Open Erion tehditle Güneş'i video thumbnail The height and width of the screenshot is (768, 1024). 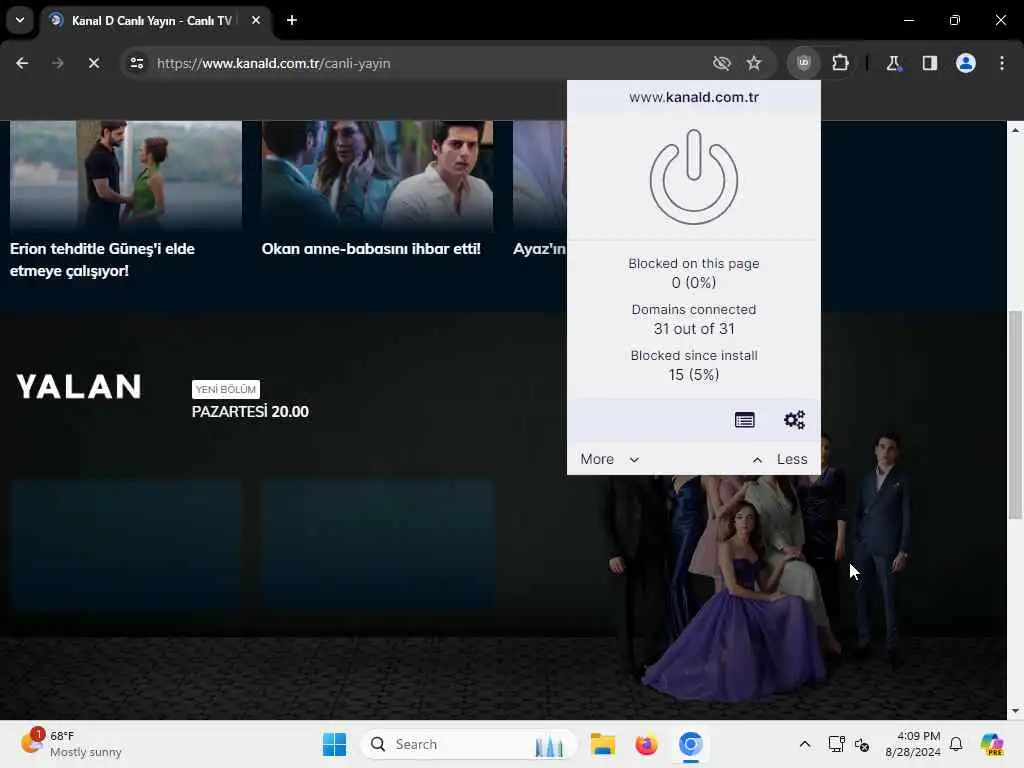click(x=126, y=175)
